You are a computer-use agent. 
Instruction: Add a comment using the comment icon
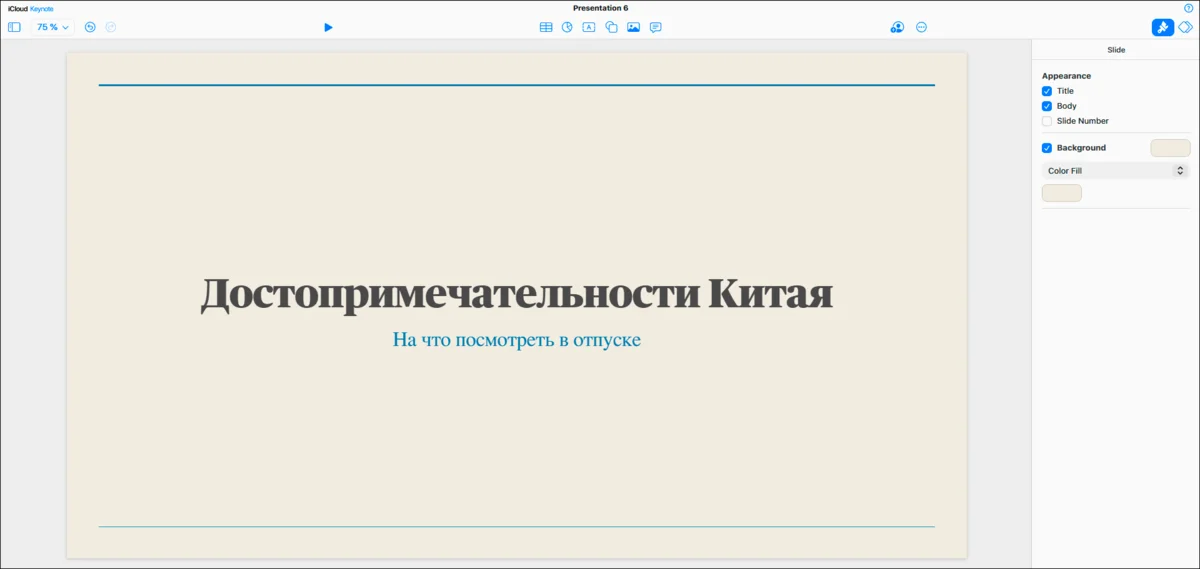click(655, 27)
